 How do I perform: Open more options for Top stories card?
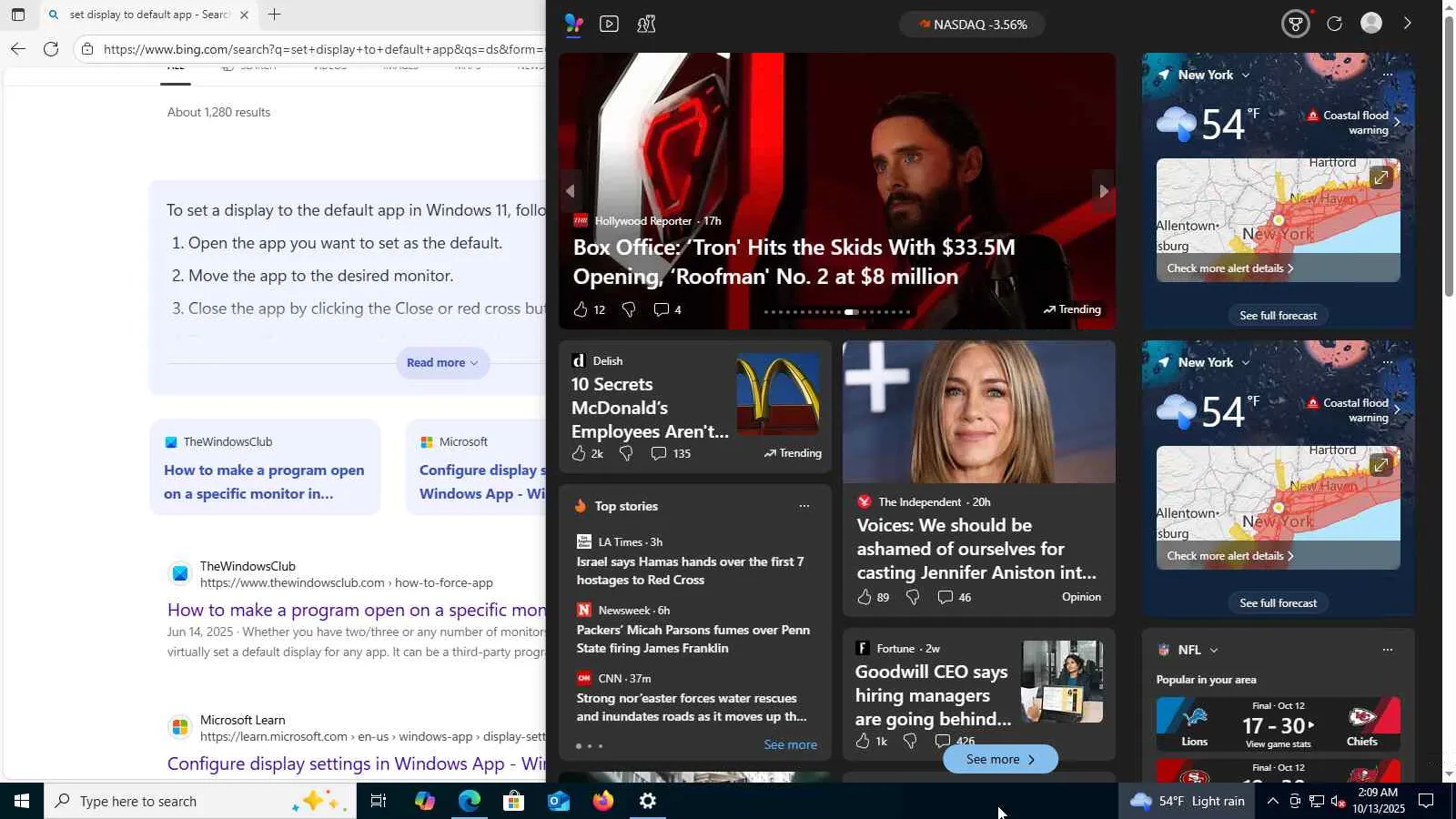pyautogui.click(x=804, y=506)
